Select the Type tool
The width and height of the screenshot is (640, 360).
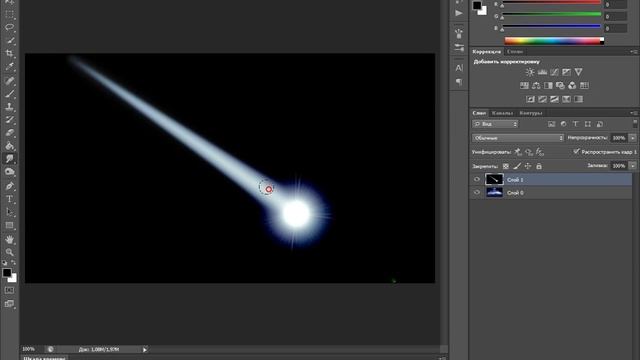(9, 199)
